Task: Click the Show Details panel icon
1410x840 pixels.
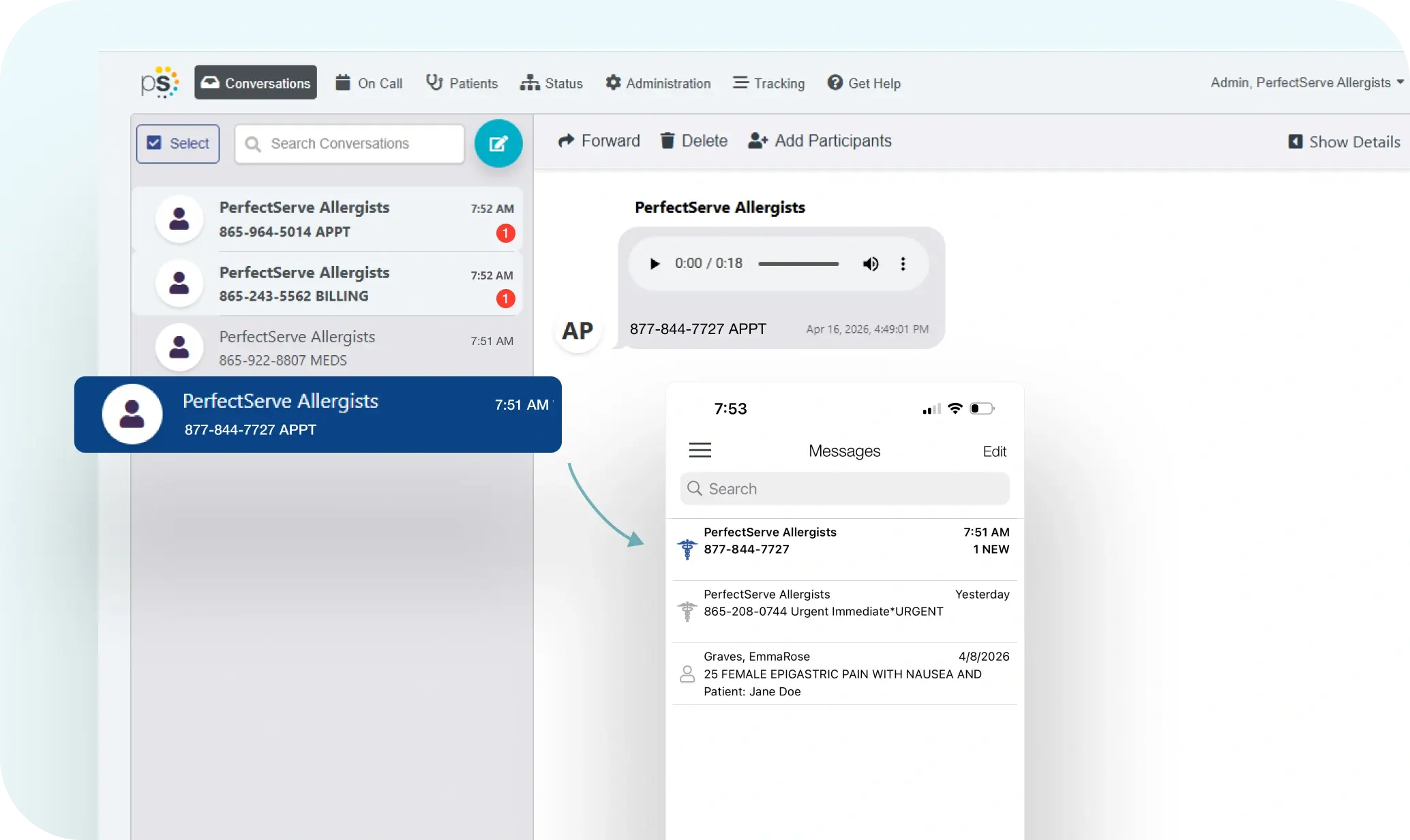Action: tap(1295, 142)
